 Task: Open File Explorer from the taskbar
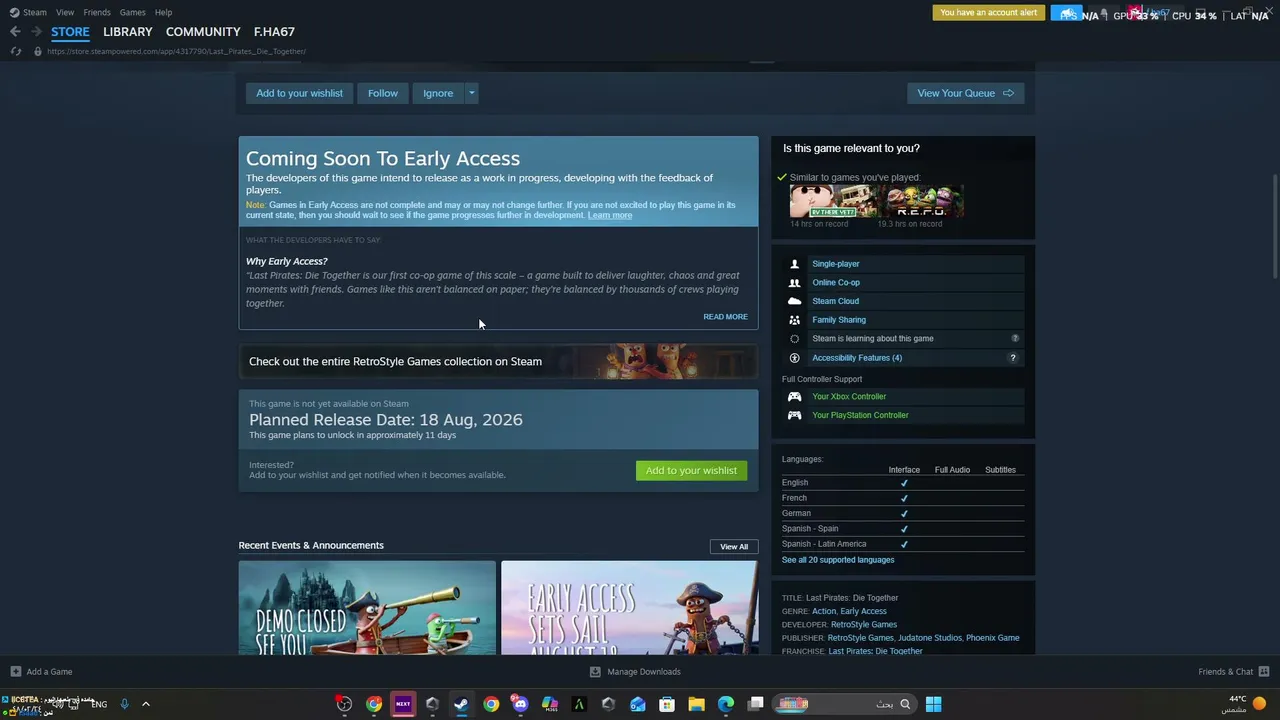pyautogui.click(x=696, y=704)
